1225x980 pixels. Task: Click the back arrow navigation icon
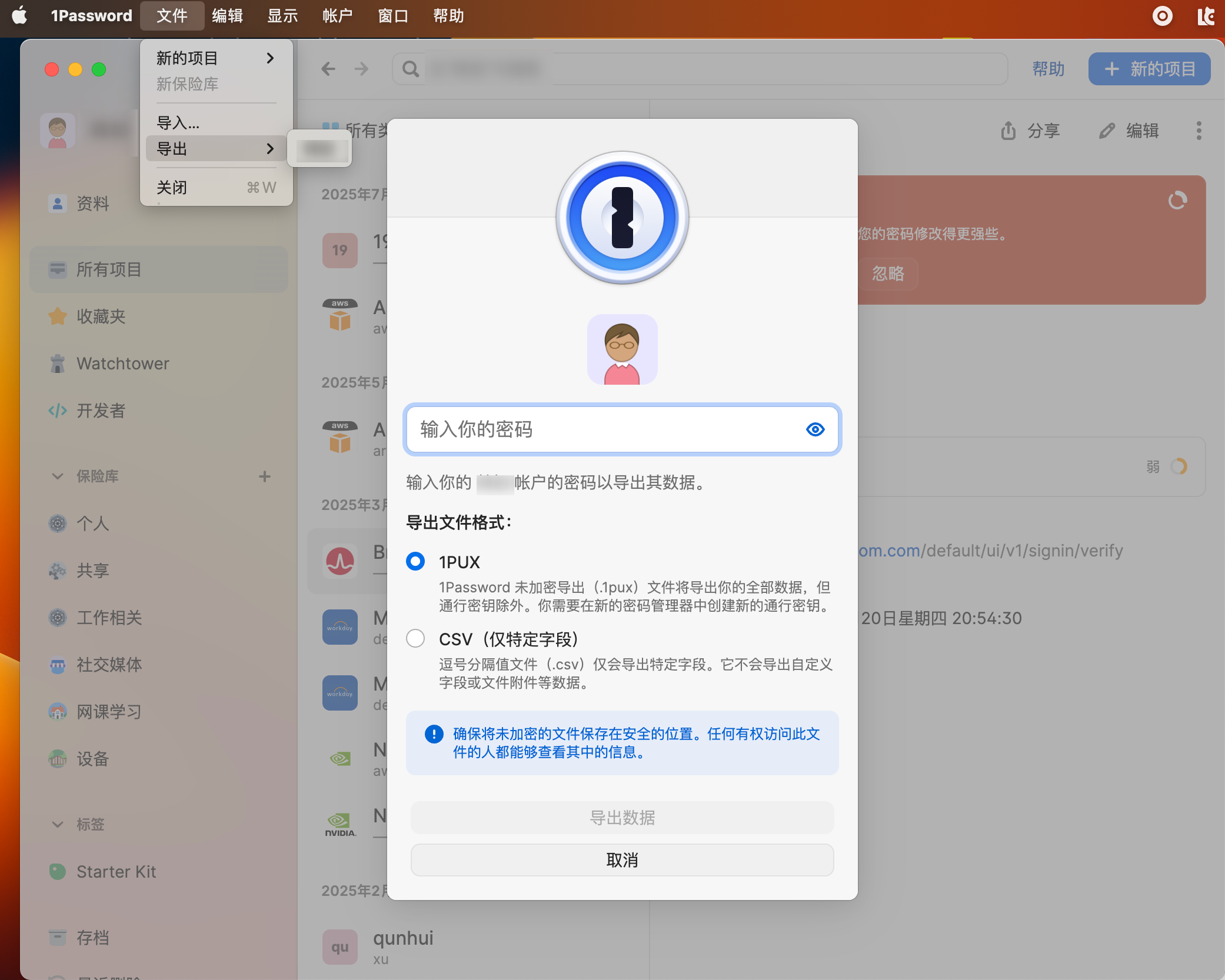pos(328,69)
